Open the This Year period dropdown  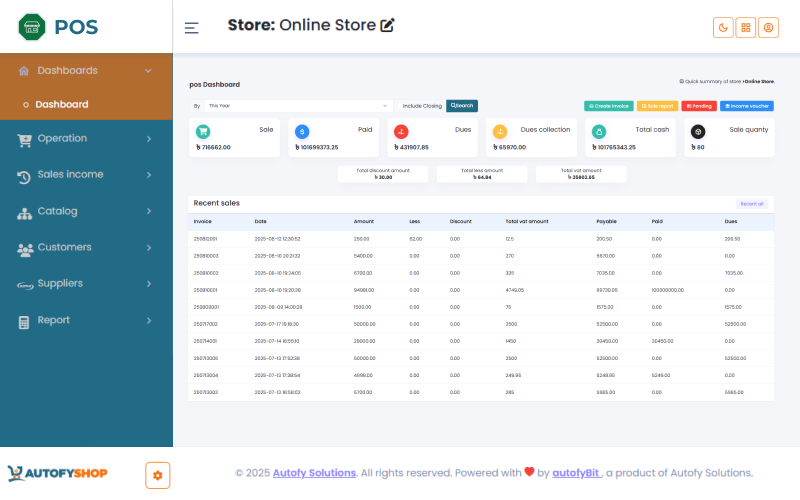[x=298, y=106]
